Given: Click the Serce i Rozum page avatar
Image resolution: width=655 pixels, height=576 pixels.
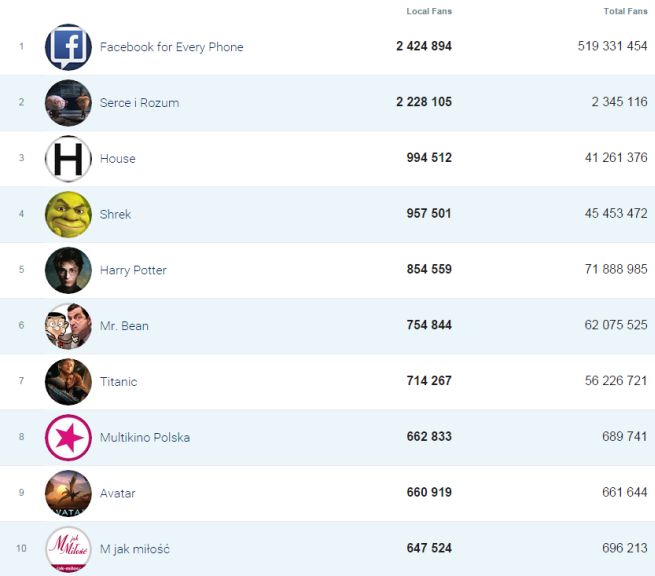Looking at the screenshot, I should click(68, 103).
